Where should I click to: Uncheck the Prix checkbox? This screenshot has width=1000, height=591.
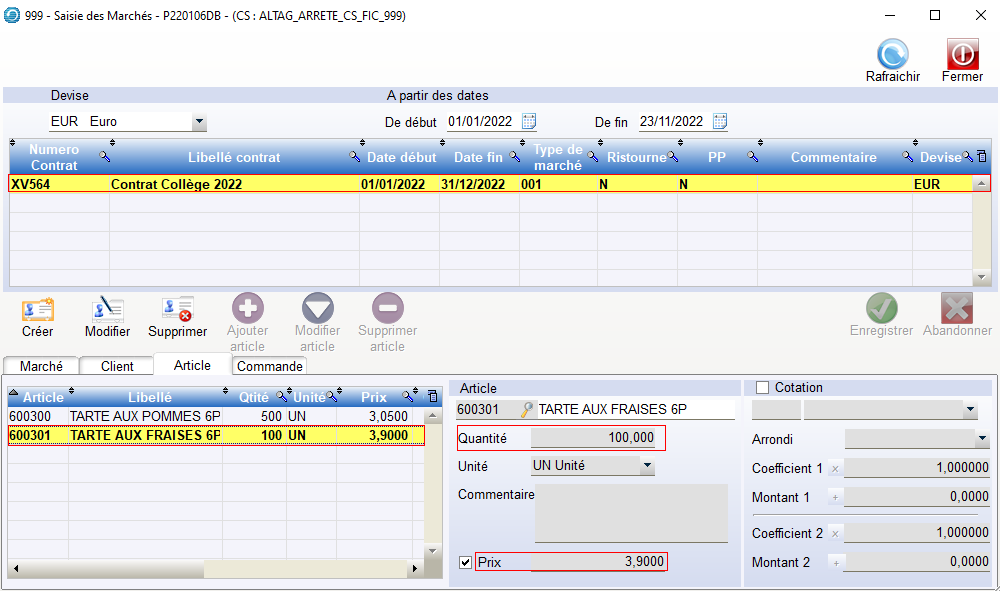[x=465, y=562]
